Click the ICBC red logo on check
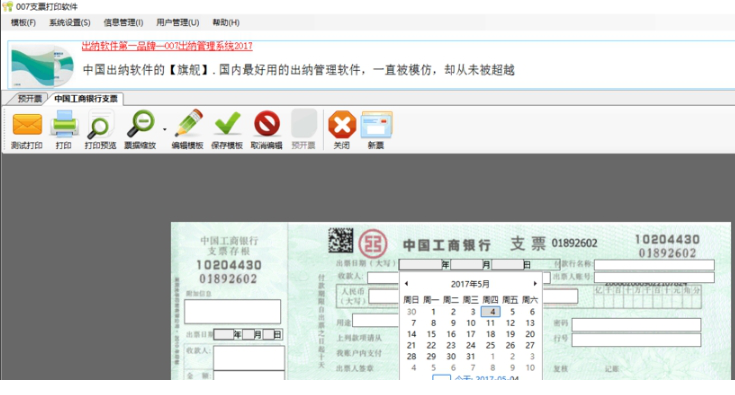 [373, 244]
